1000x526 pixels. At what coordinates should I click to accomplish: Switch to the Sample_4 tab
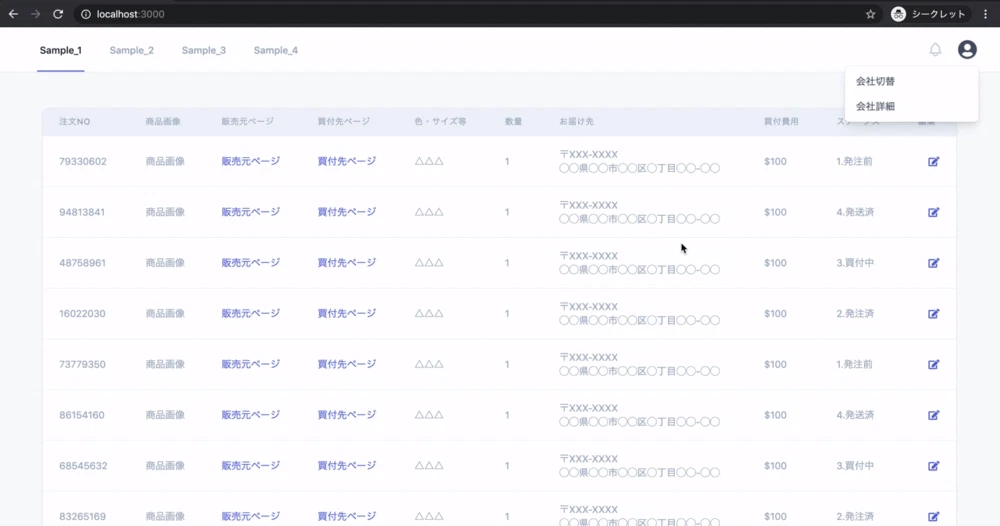[x=276, y=50]
